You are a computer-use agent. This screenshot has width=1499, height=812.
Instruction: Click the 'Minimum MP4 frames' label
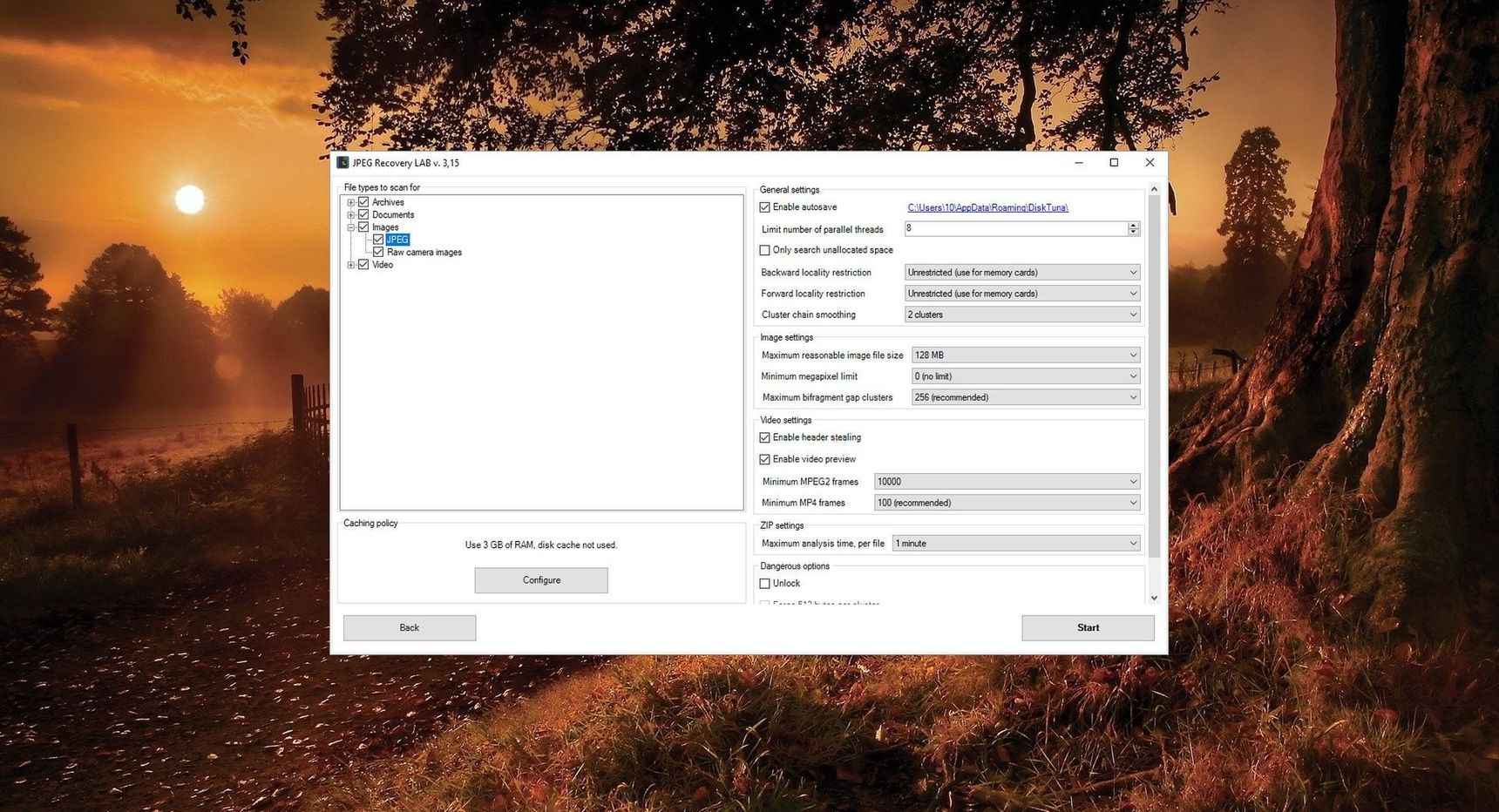[804, 503]
